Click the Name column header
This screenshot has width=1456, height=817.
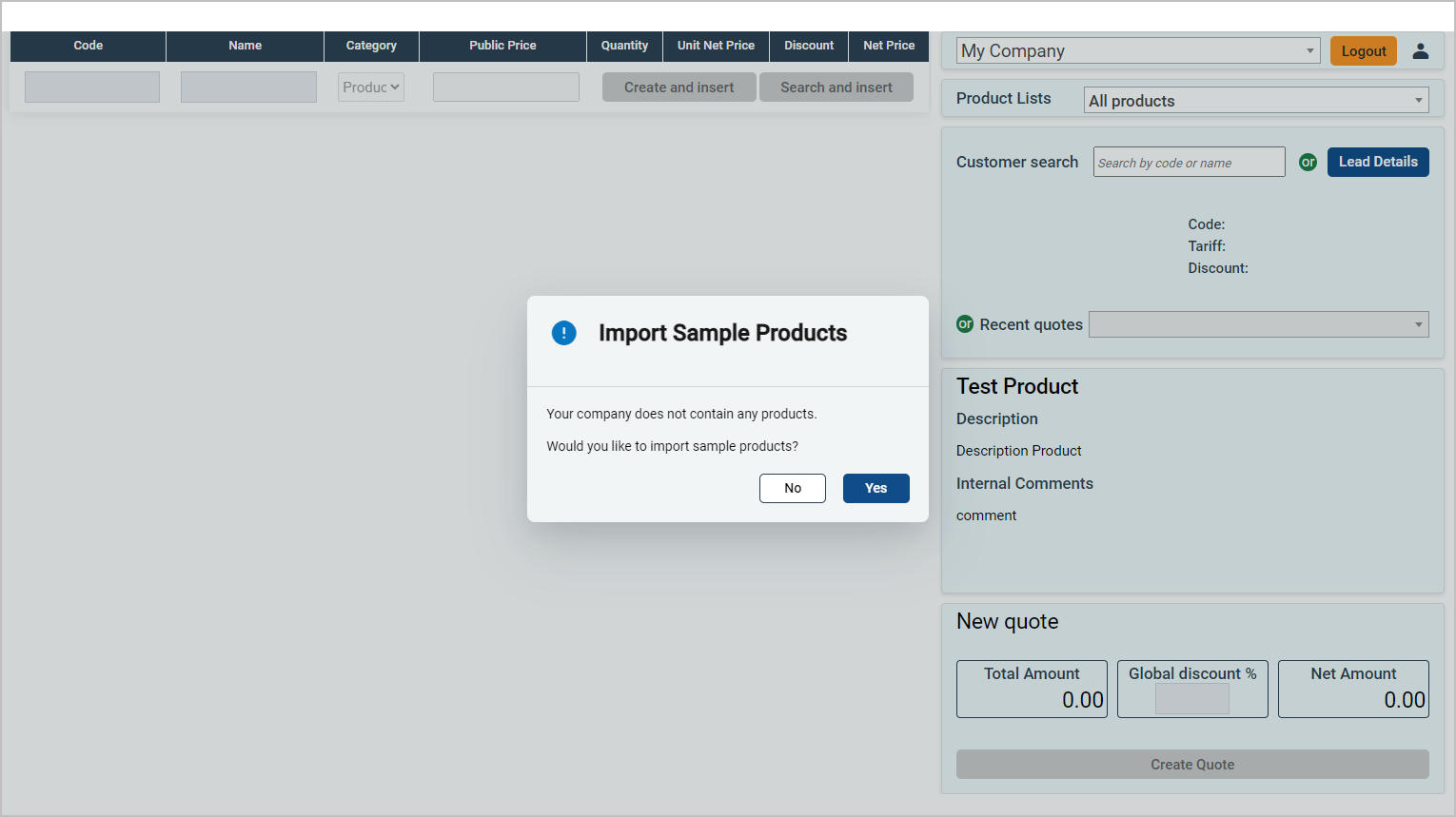pos(246,46)
